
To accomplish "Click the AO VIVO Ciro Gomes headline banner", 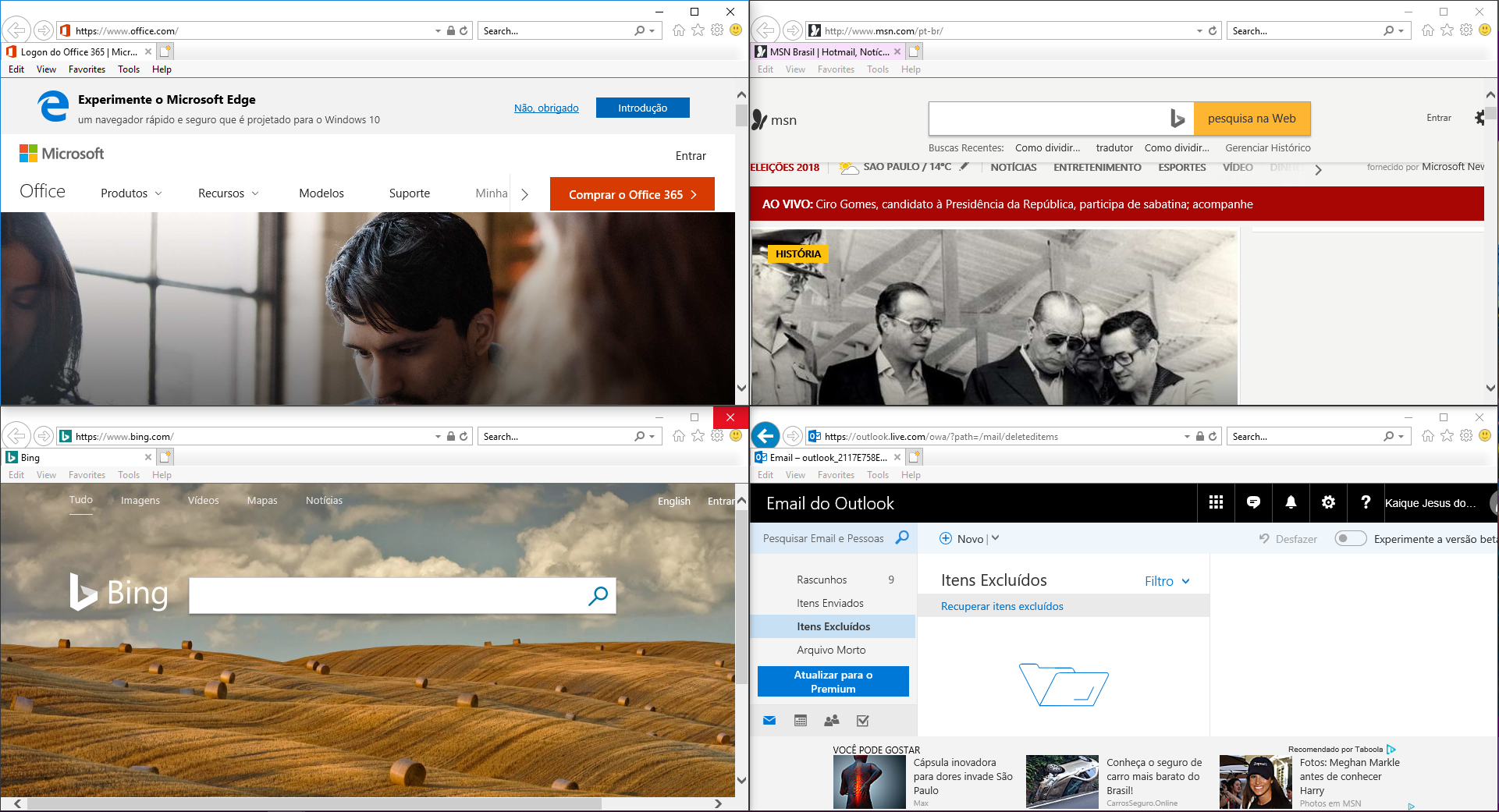I will point(1117,204).
